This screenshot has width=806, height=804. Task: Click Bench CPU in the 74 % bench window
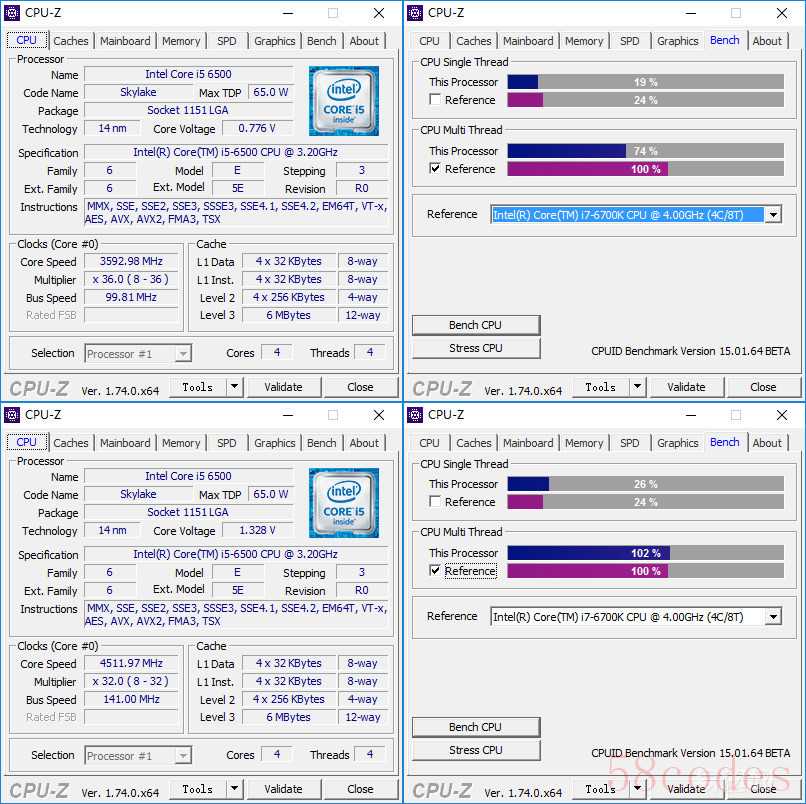coord(476,325)
